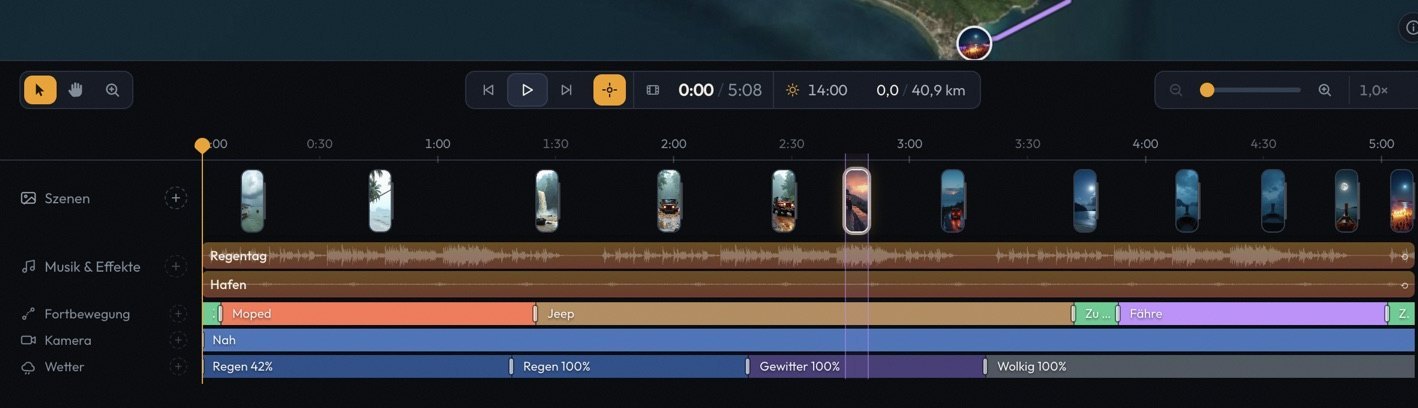This screenshot has height=408, width=1418.
Task: Click the timeline zoom slider handle
Action: (x=1207, y=90)
